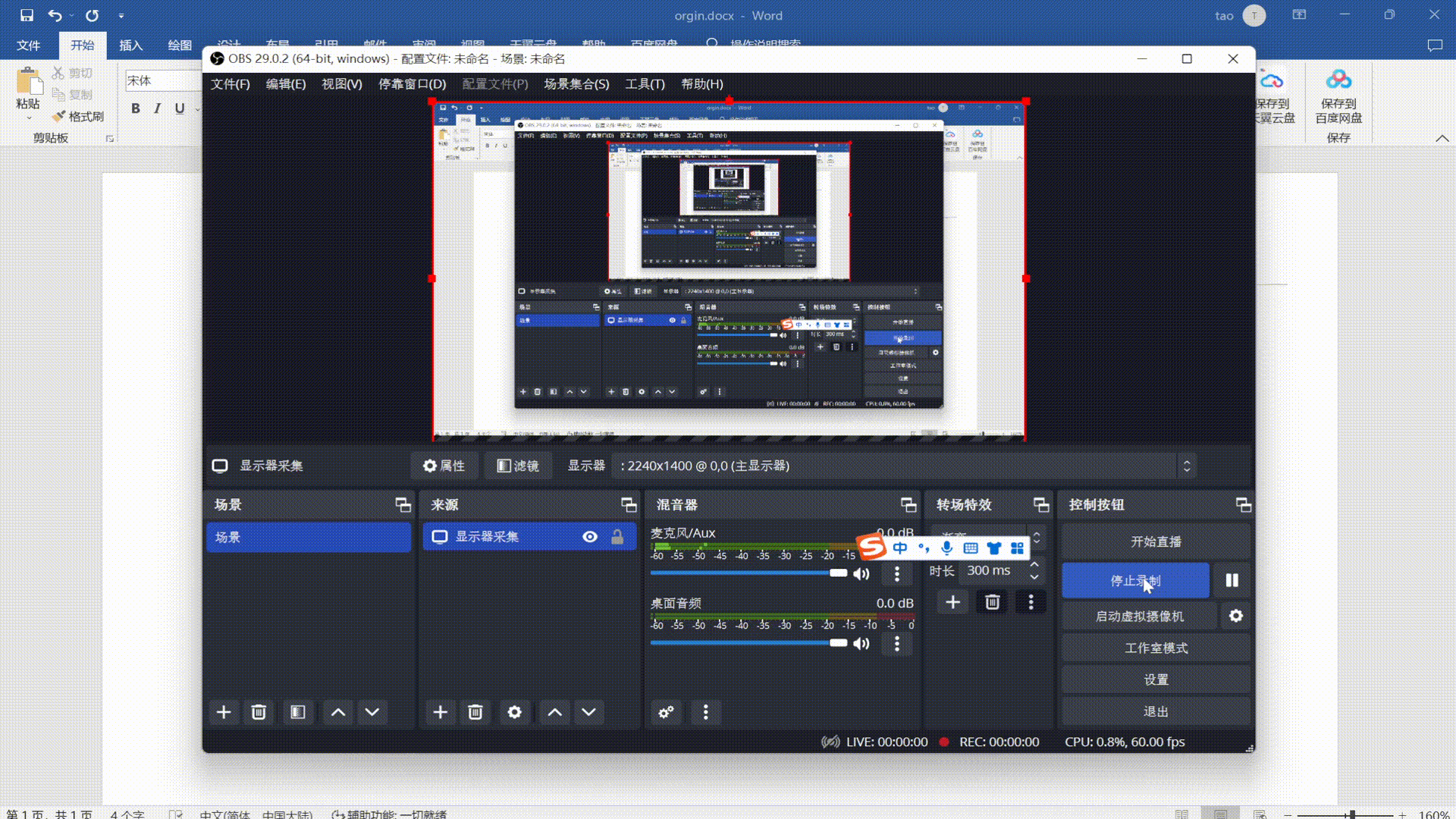Move source up in Sources panel
Screen dimensions: 1456x819
[555, 712]
